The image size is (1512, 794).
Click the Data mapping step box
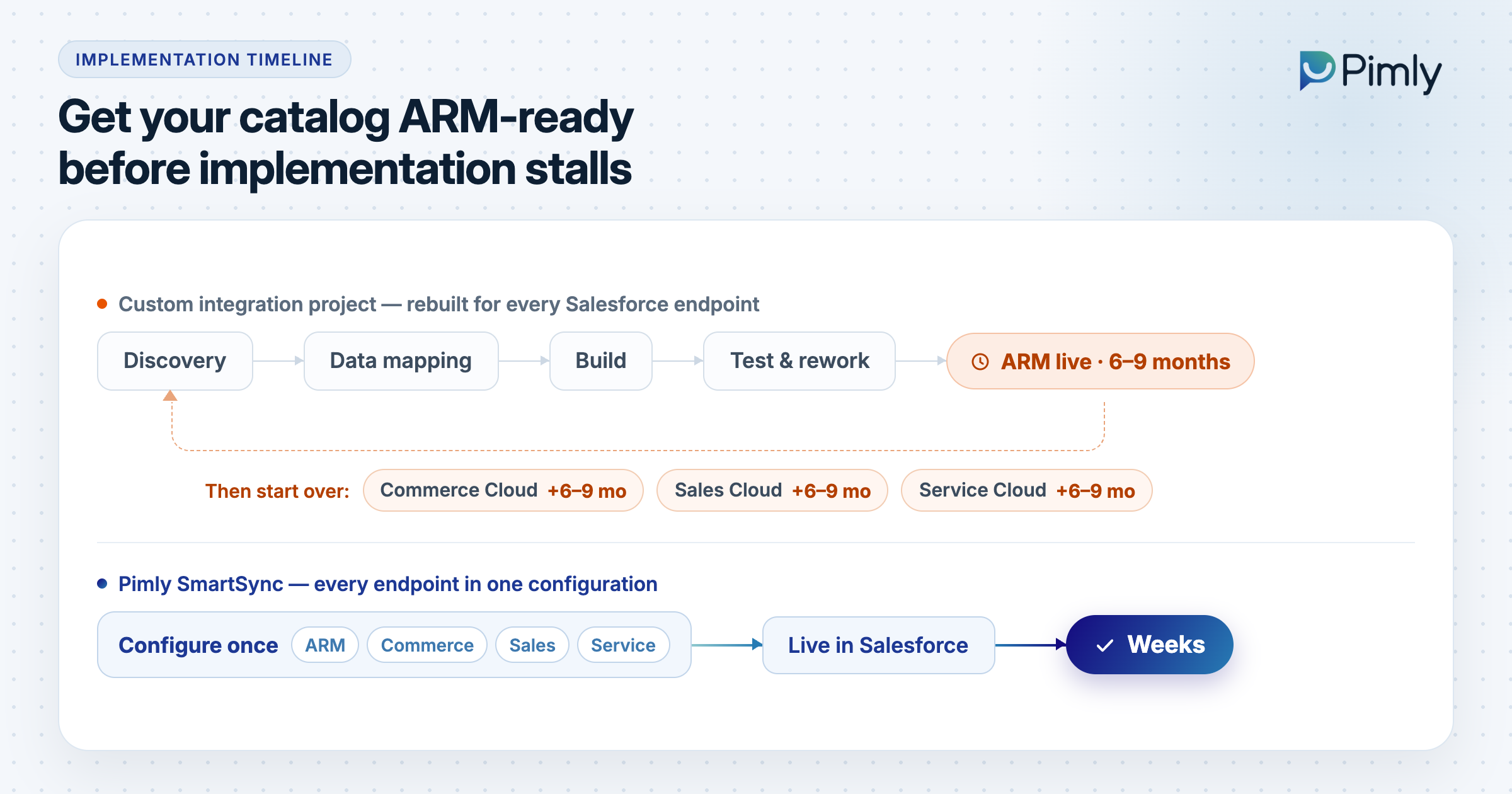(401, 361)
